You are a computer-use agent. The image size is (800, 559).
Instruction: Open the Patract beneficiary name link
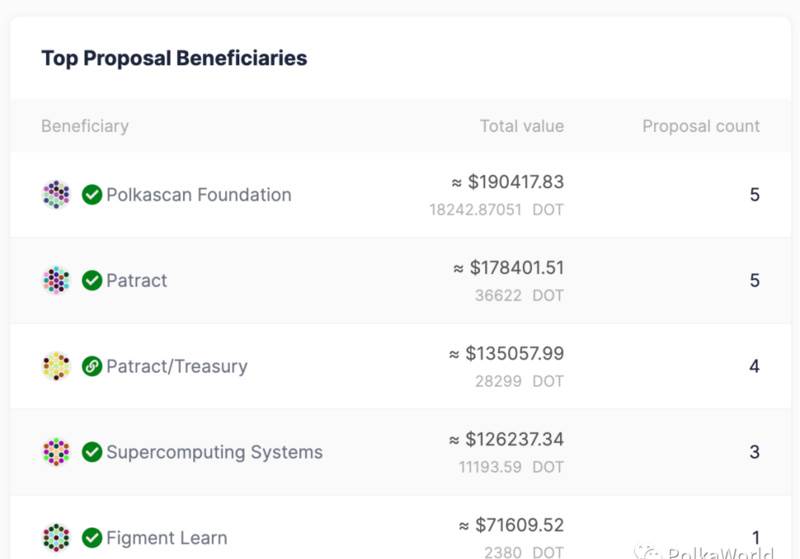pyautogui.click(x=137, y=281)
